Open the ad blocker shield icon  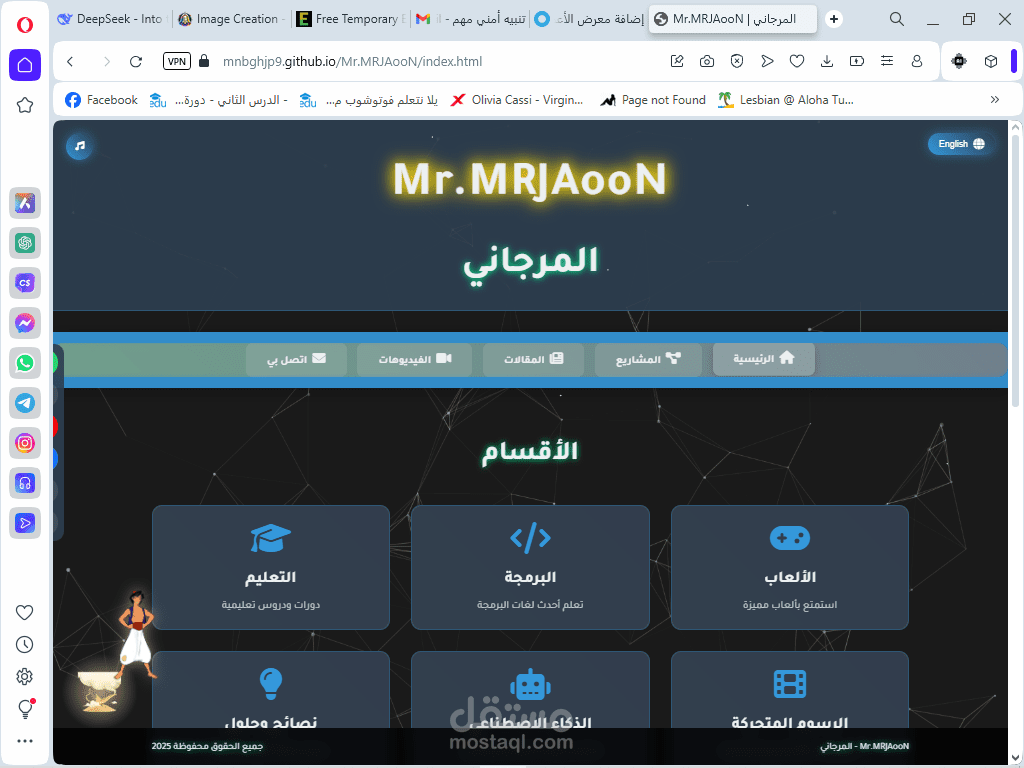pyautogui.click(x=737, y=61)
